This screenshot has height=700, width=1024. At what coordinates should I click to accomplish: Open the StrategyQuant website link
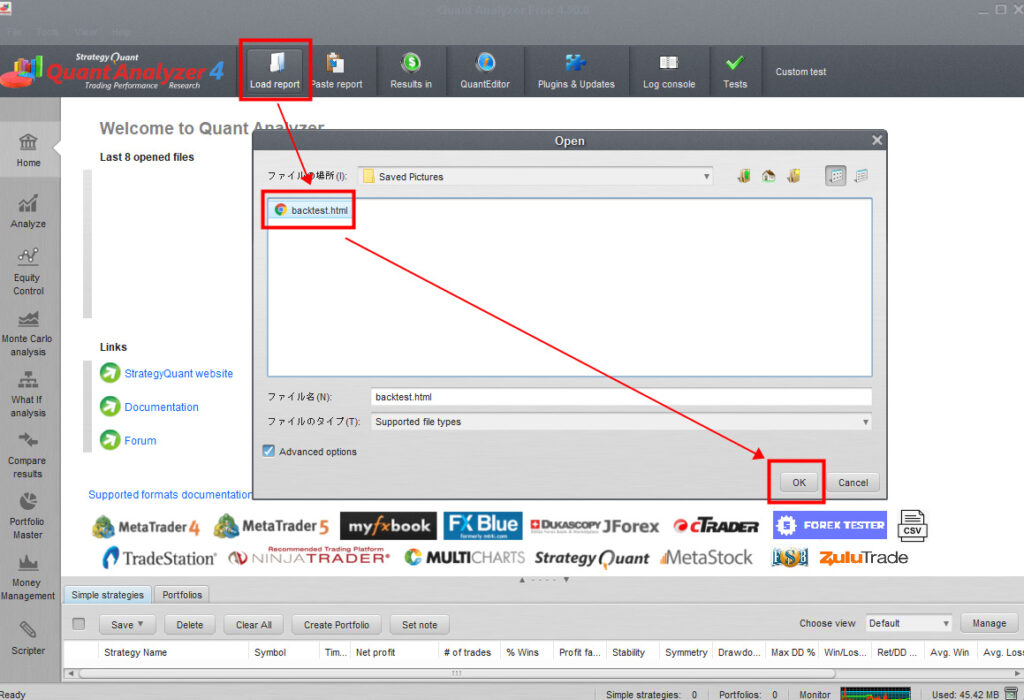tap(178, 374)
